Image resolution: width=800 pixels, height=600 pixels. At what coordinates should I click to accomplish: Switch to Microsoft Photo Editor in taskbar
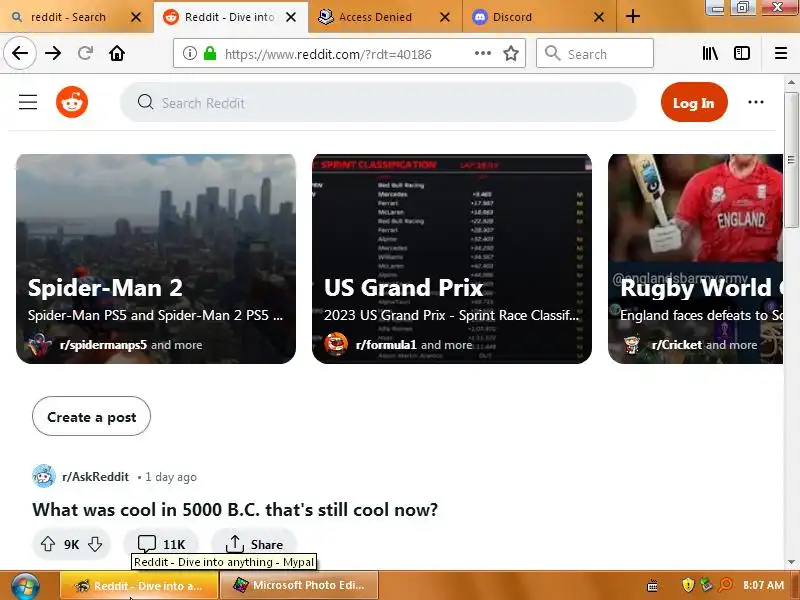(299, 585)
